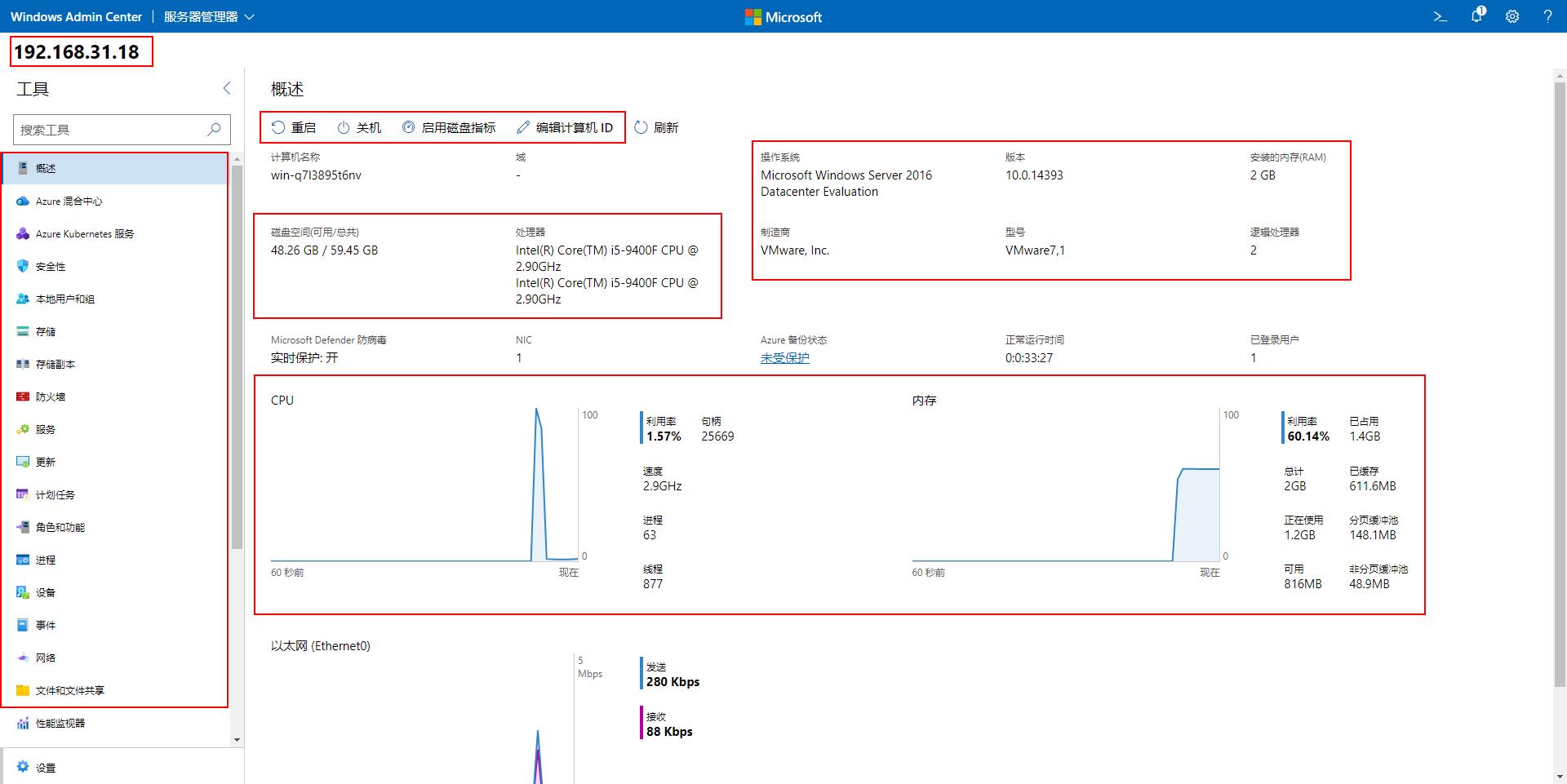Click the 以太网 (Ethernet0) heading
The height and width of the screenshot is (784, 1567).
tap(321, 645)
